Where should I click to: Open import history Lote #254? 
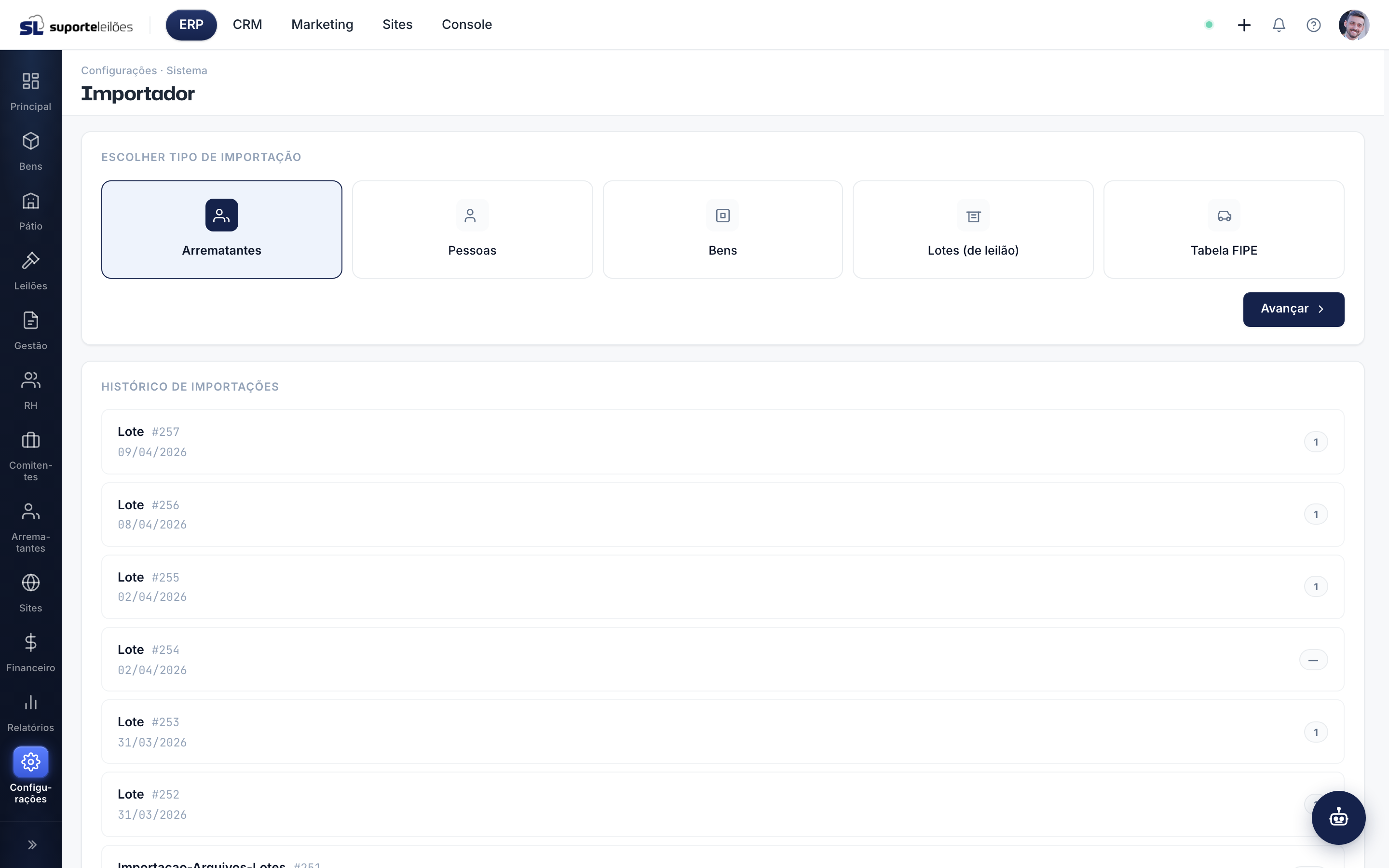pos(722,659)
